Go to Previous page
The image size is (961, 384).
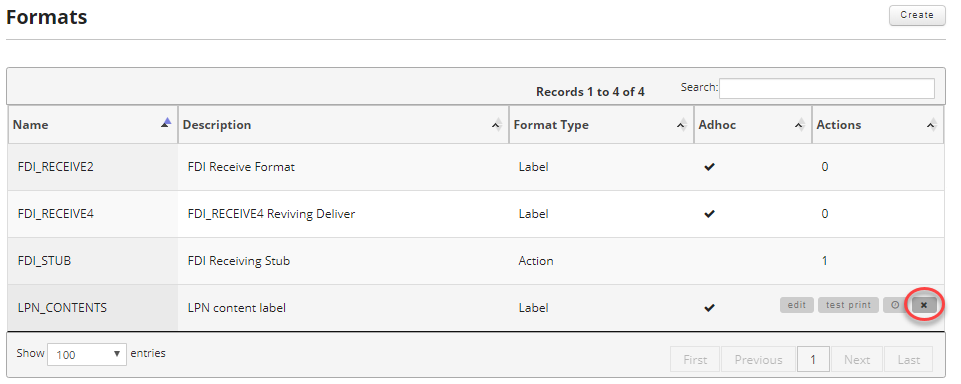pyautogui.click(x=758, y=360)
